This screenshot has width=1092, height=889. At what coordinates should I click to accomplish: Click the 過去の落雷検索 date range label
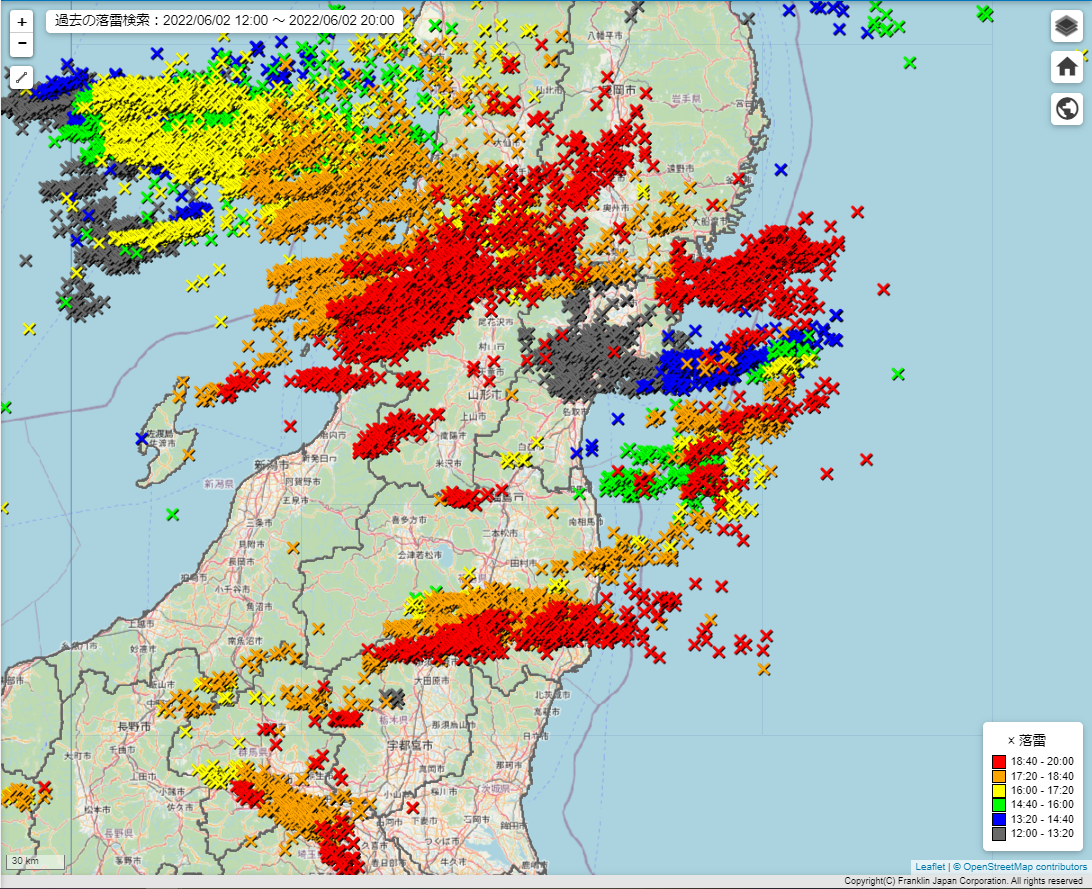point(225,20)
